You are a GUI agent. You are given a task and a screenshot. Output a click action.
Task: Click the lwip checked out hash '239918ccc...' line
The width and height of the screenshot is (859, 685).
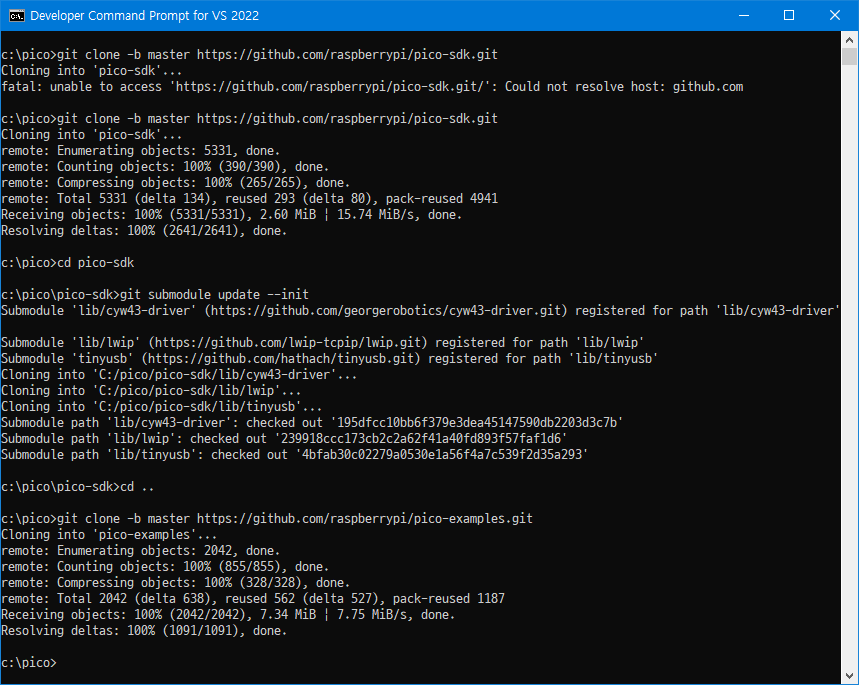(284, 438)
